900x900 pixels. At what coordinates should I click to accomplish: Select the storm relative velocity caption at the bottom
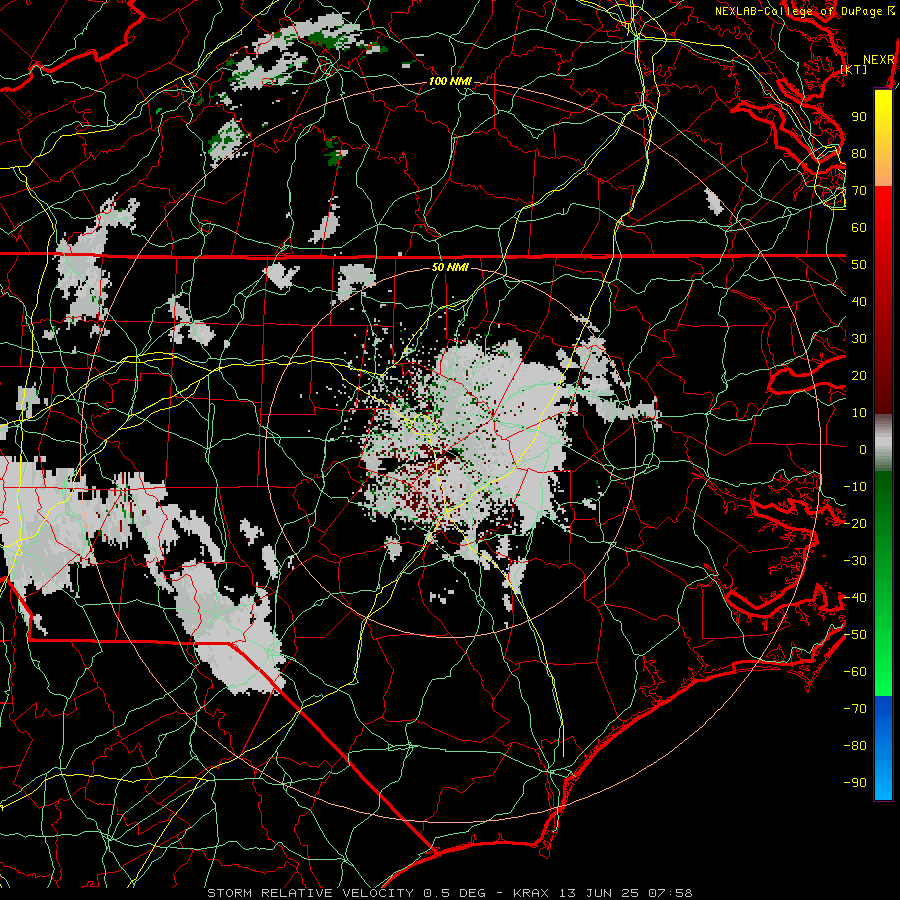[450, 893]
